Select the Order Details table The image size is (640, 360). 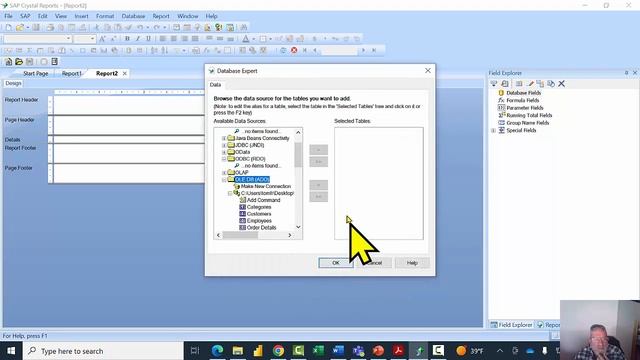tap(261, 228)
